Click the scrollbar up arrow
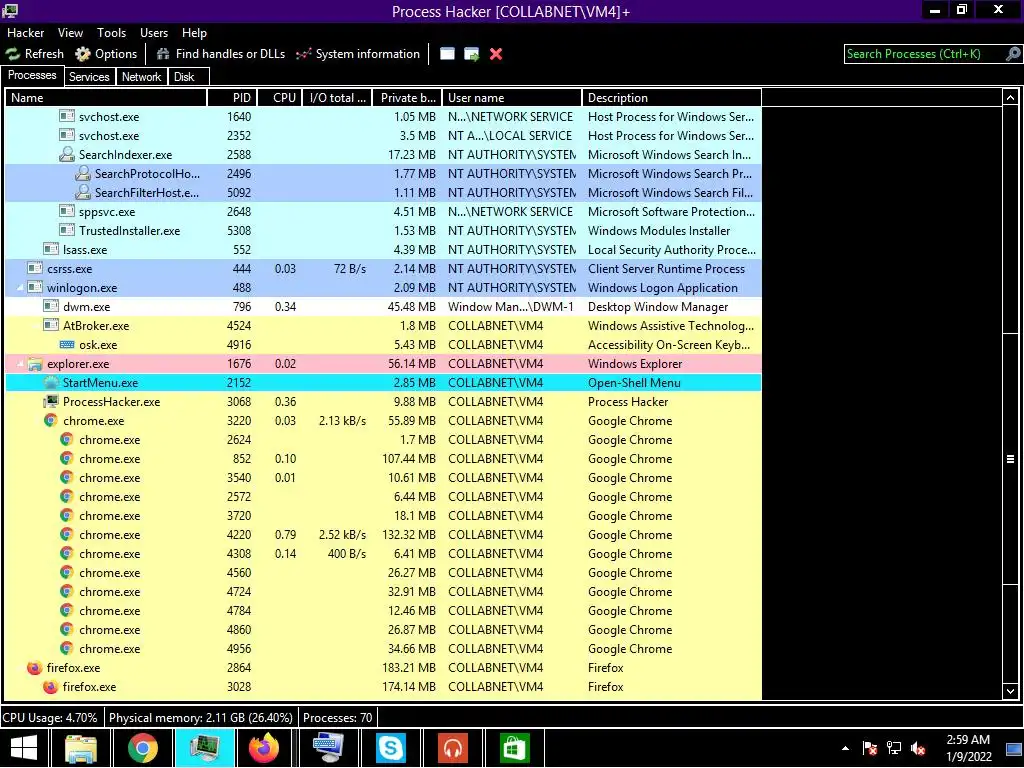 pyautogui.click(x=1010, y=98)
